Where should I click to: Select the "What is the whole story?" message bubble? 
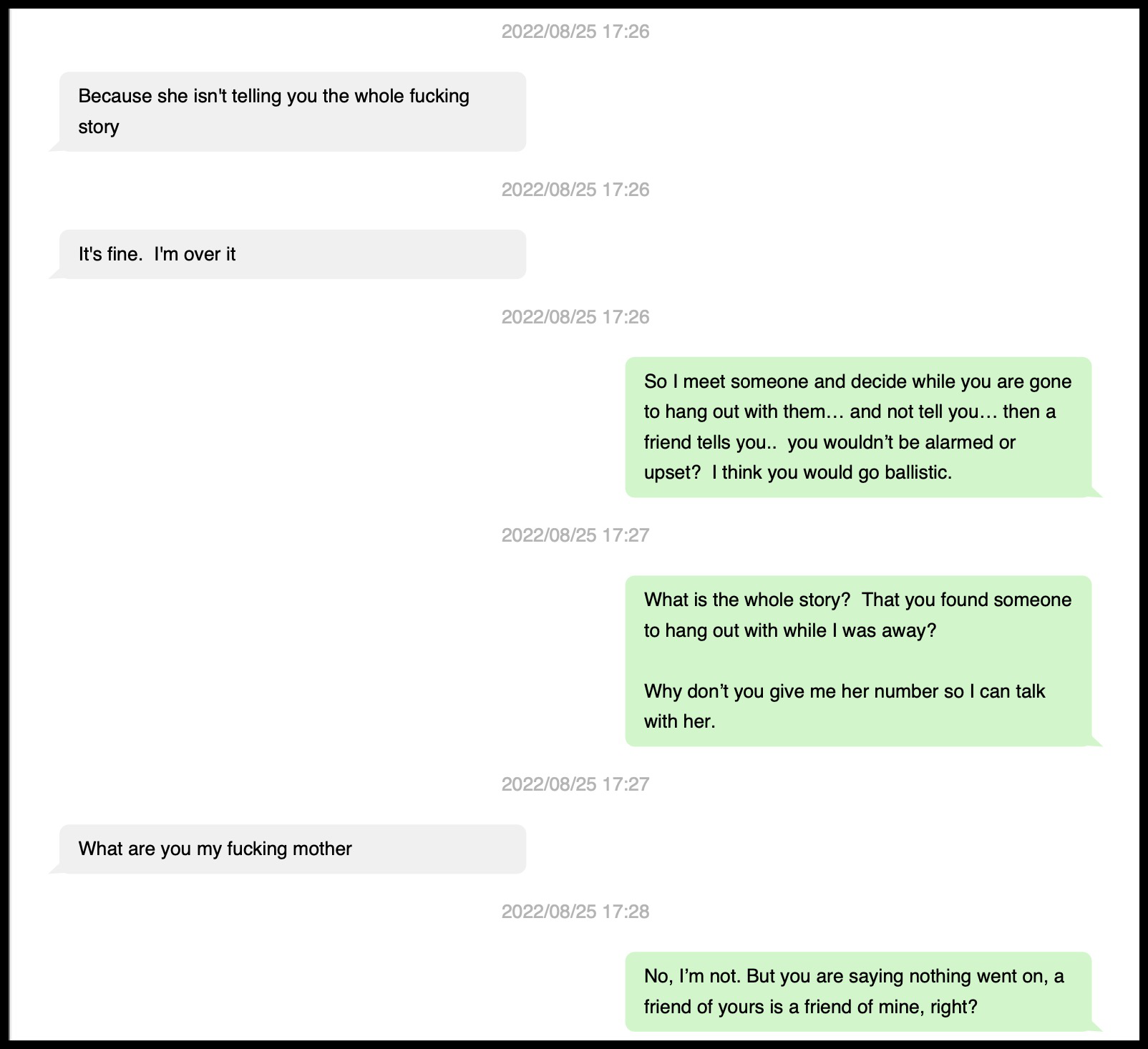857,660
